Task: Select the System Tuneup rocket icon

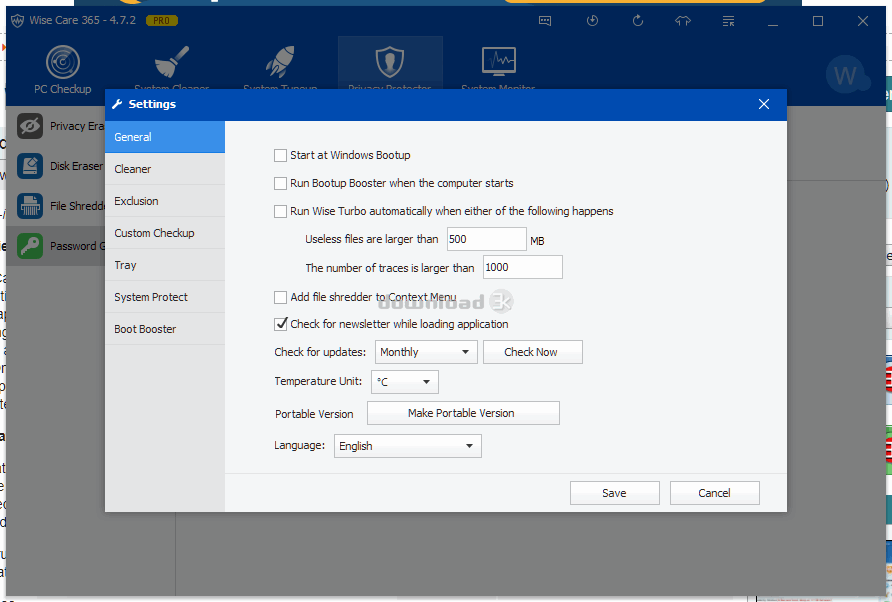Action: [280, 62]
